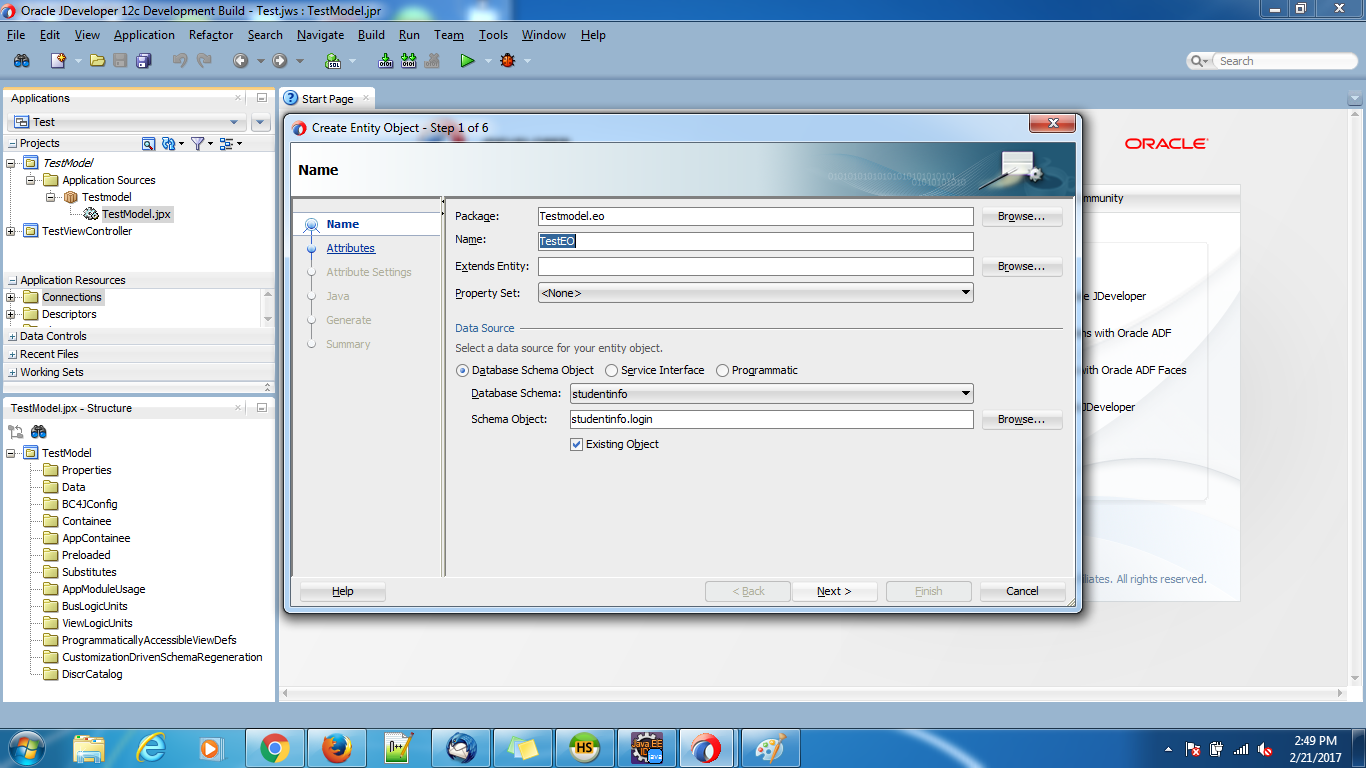Open the filter icon in Projects panel
The height and width of the screenshot is (768, 1366).
click(x=196, y=143)
